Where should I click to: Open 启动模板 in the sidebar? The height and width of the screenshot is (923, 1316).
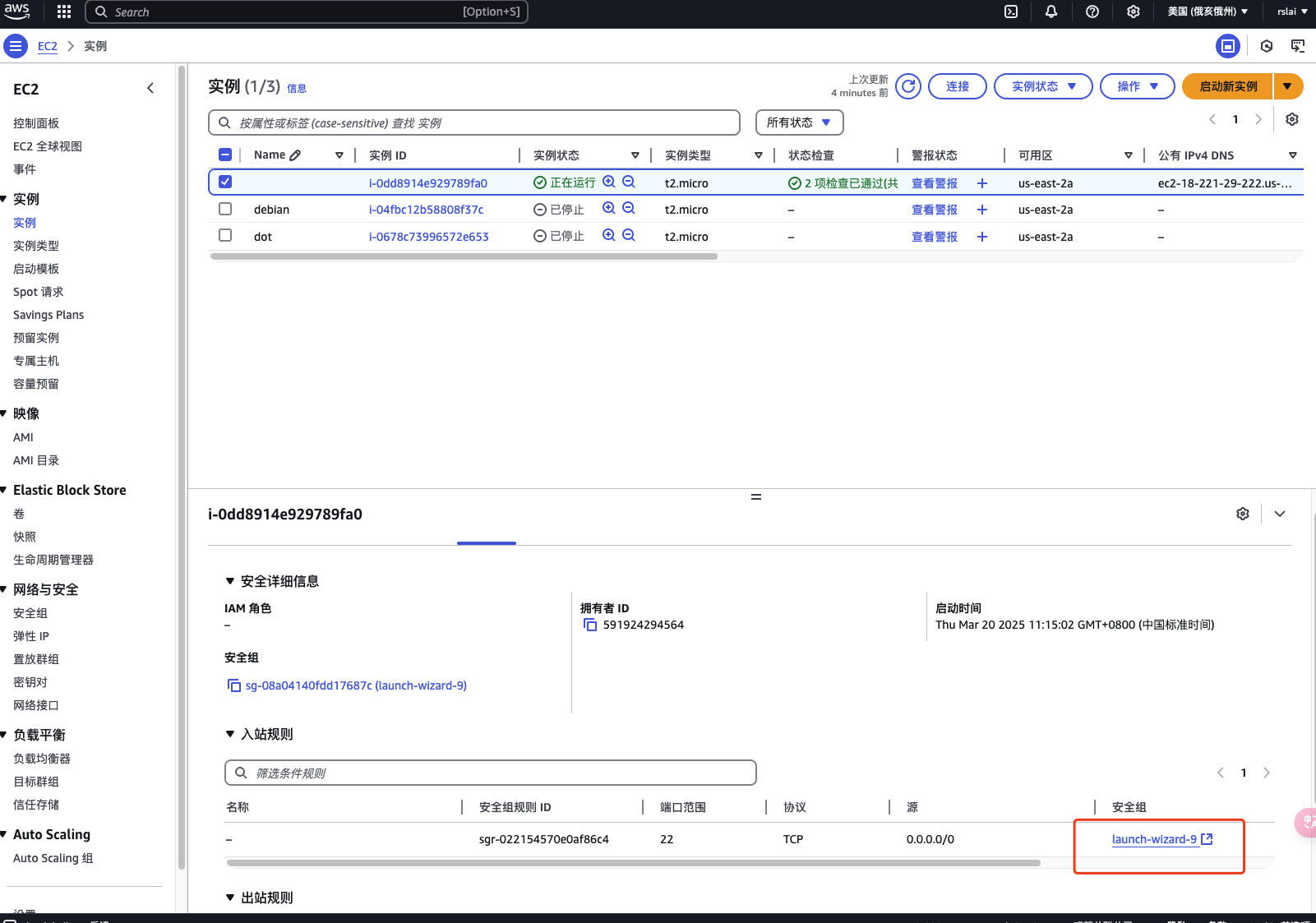(x=36, y=269)
